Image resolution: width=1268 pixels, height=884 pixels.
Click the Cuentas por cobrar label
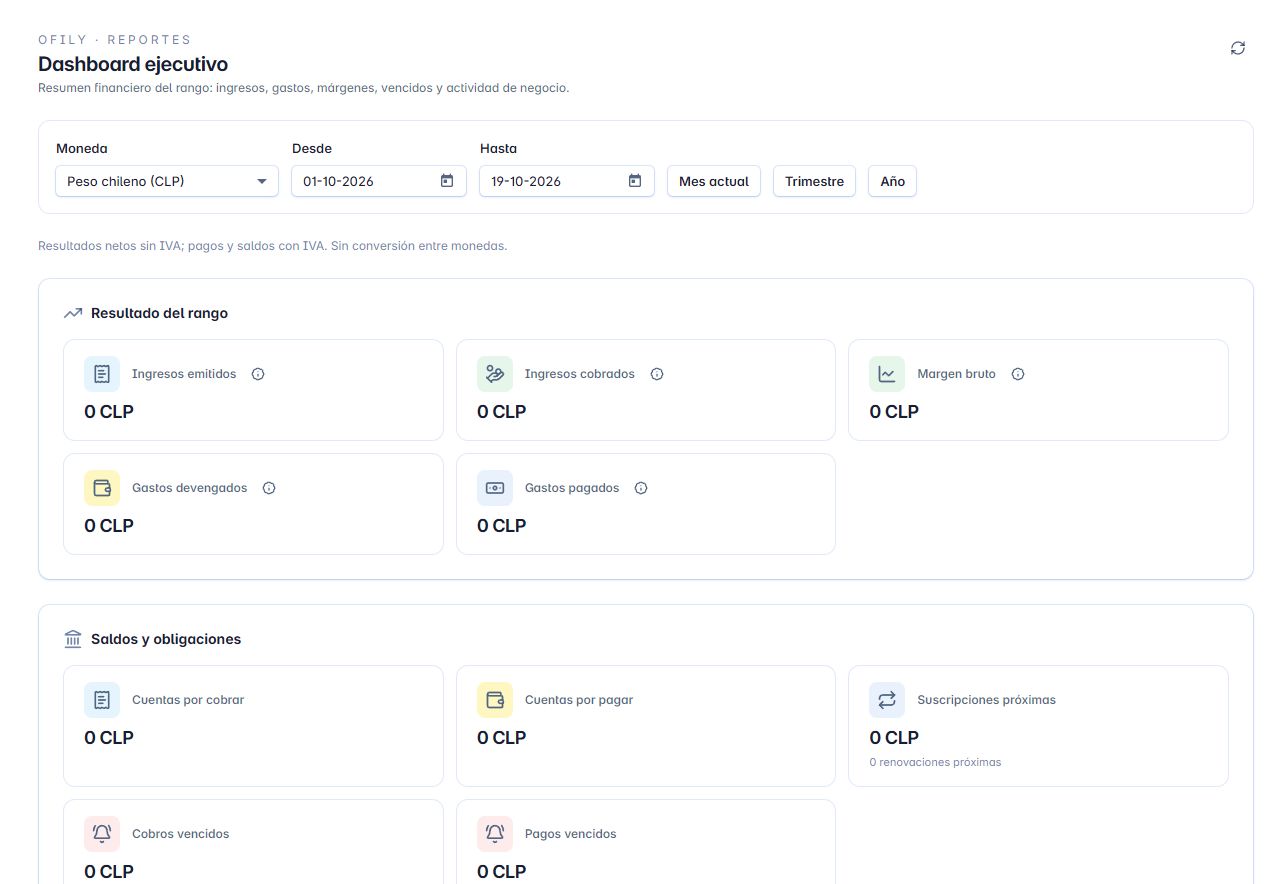pyautogui.click(x=188, y=700)
